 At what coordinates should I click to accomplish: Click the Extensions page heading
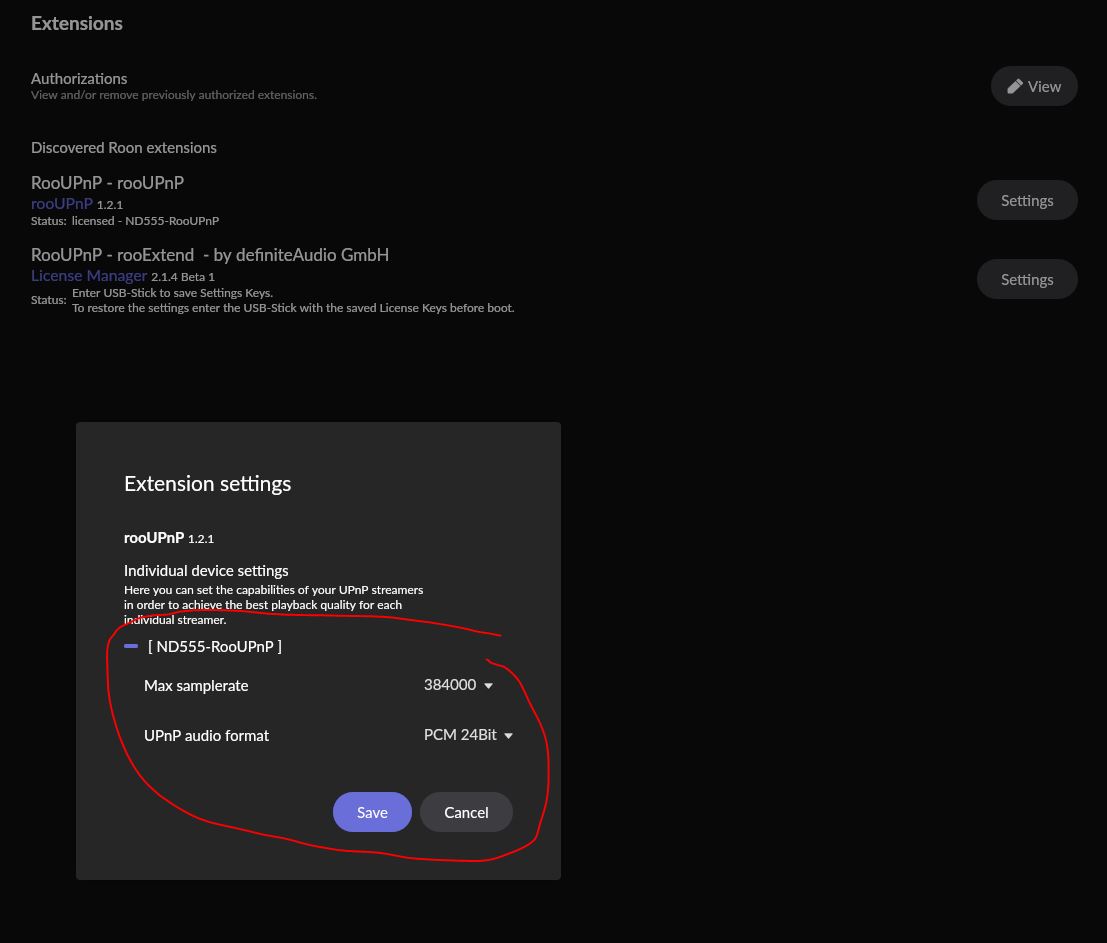[77, 23]
